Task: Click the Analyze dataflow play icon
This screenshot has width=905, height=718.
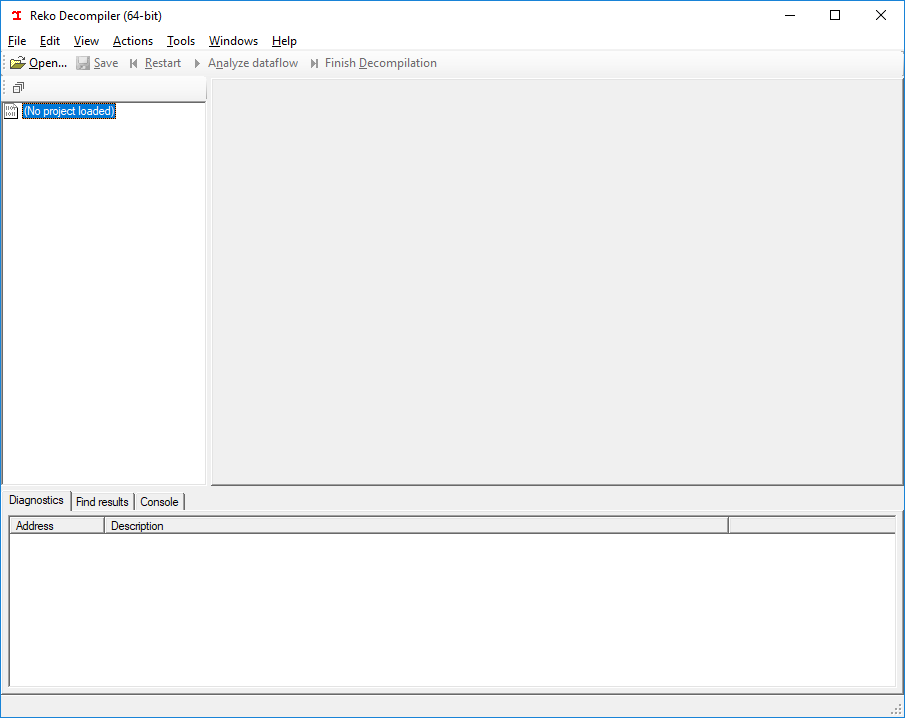Action: pos(197,63)
